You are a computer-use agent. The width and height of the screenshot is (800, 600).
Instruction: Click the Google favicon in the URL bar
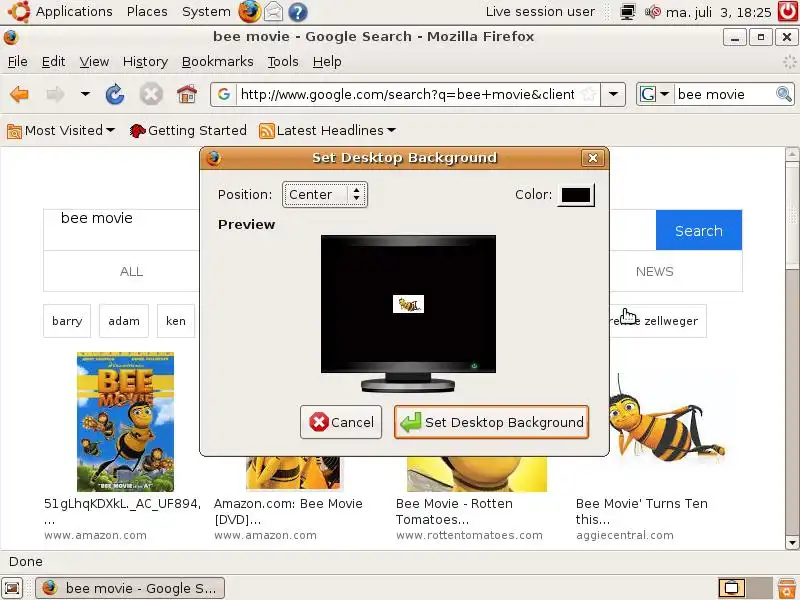223,94
